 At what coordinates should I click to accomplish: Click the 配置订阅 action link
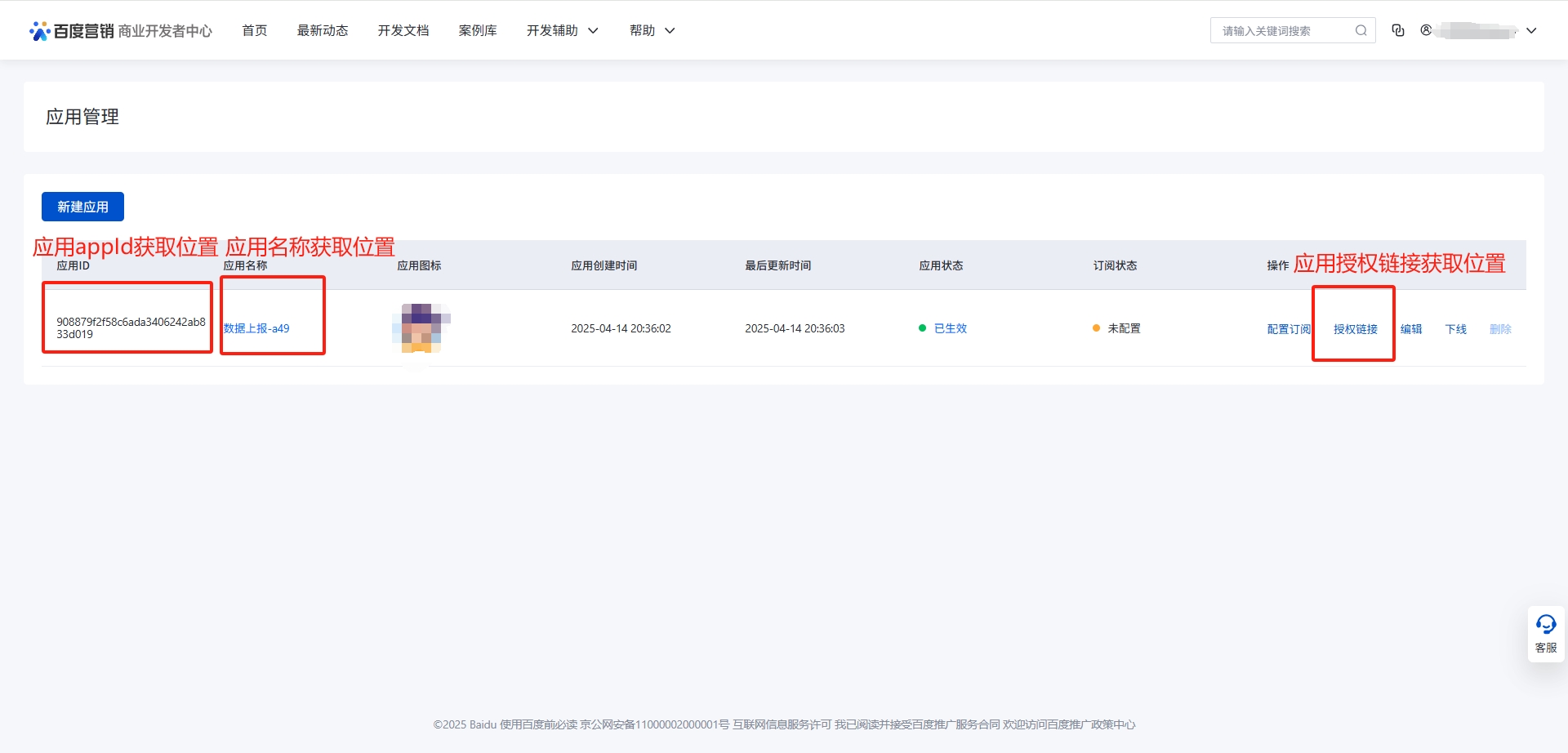tap(1288, 329)
